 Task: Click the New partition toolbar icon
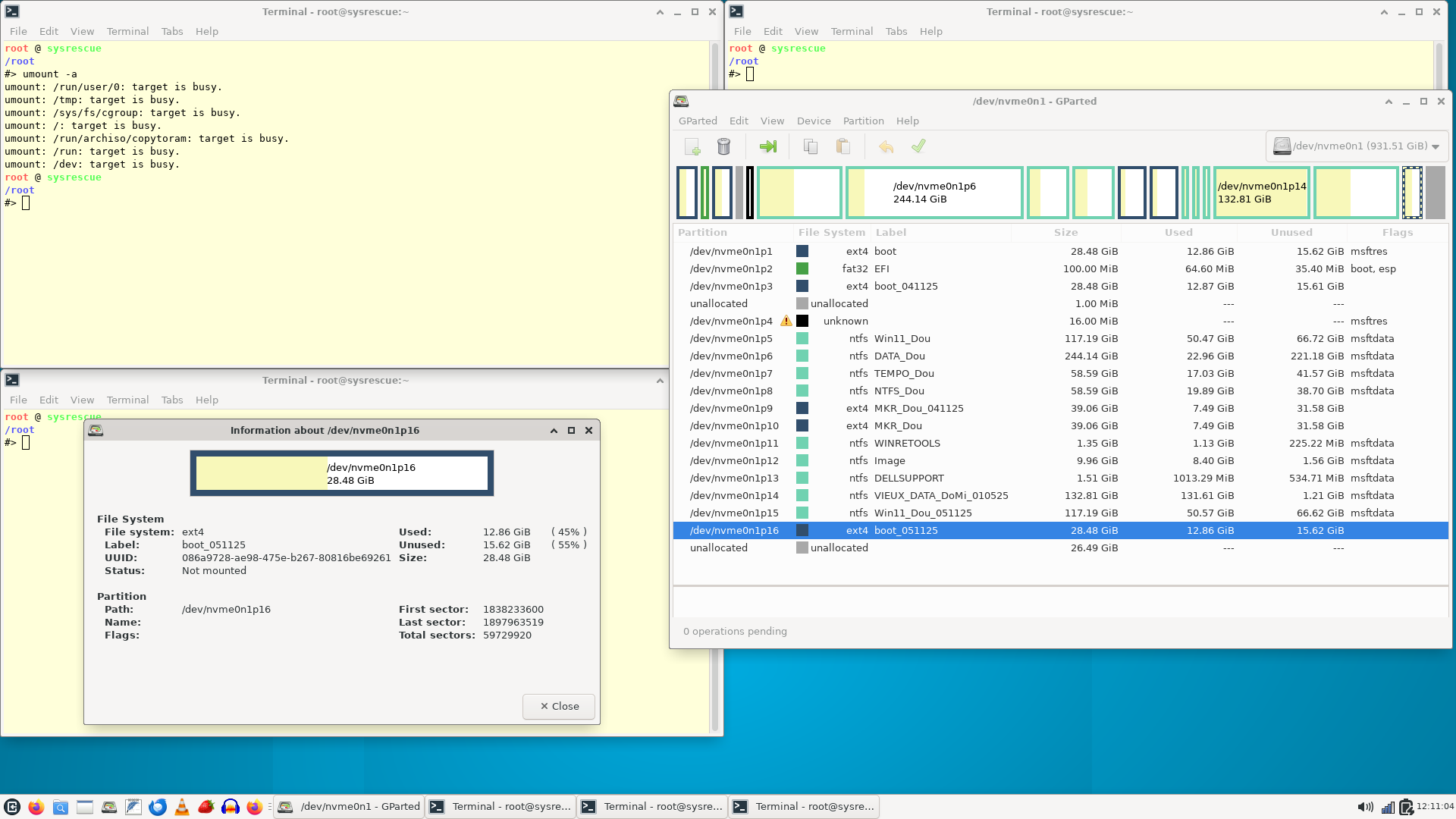[692, 146]
